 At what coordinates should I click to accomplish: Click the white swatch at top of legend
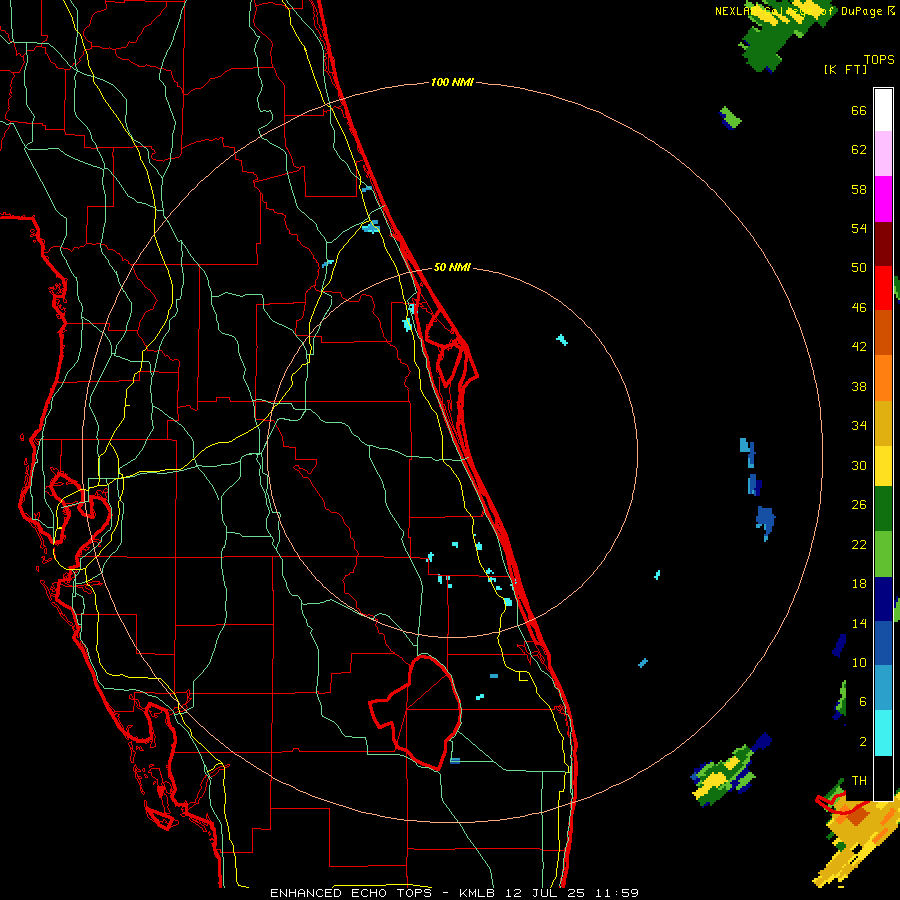coord(883,110)
